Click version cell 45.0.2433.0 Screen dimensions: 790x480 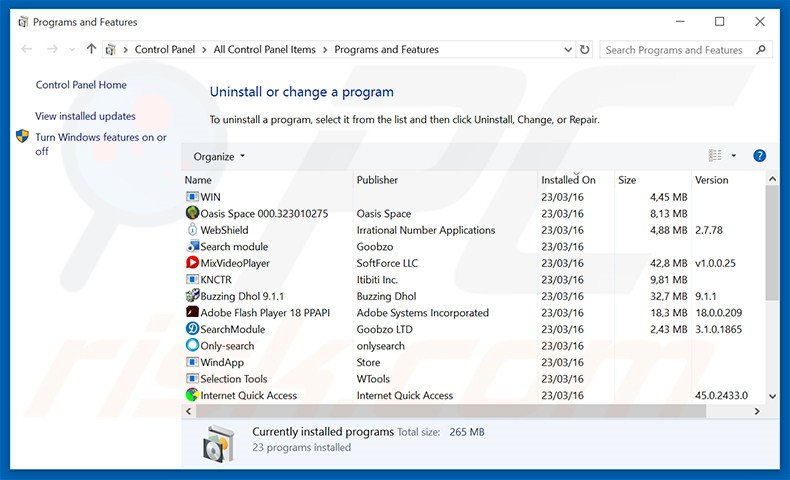coord(721,395)
